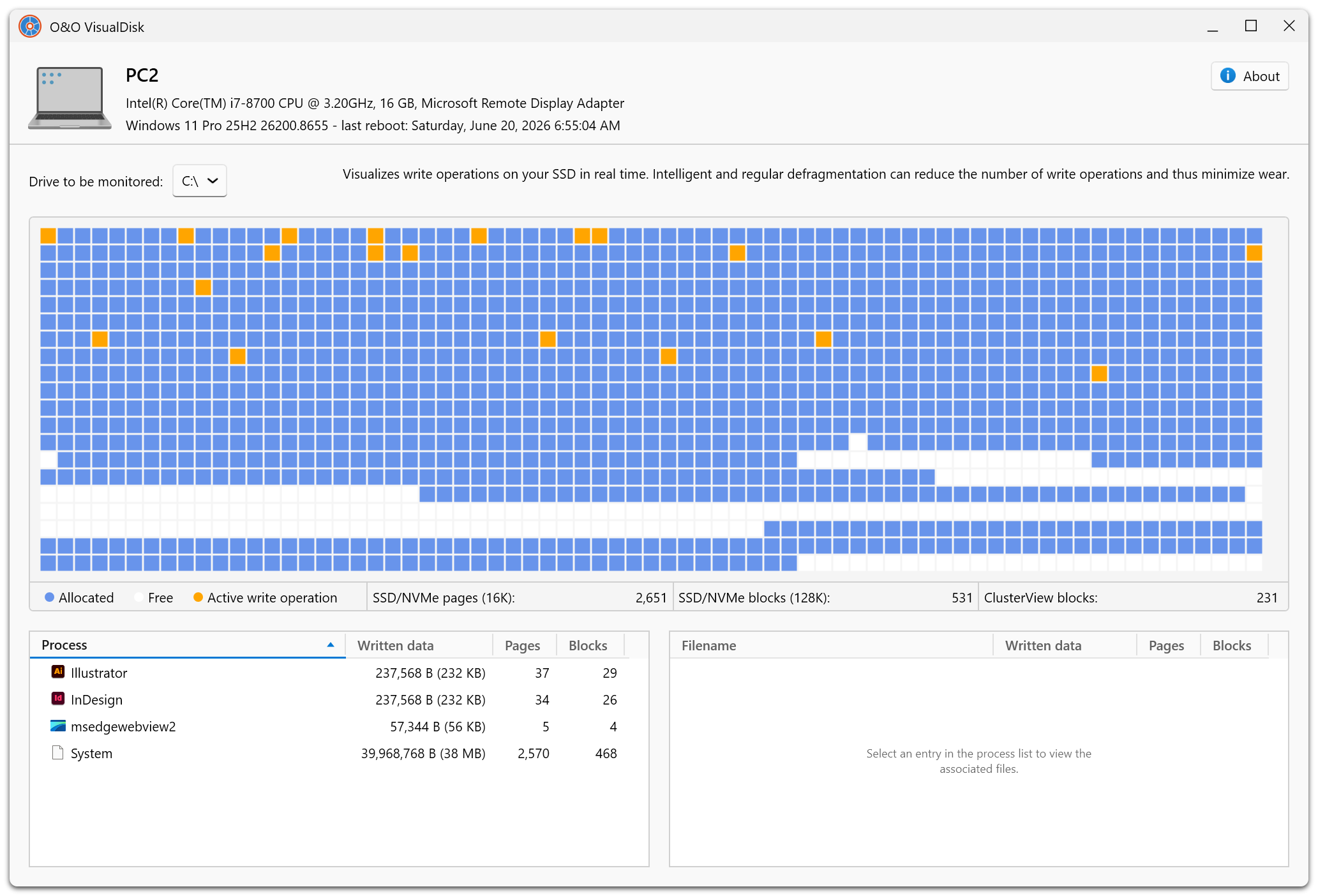The image size is (1318, 896).
Task: Open the C:\ drive selection dropdown
Action: click(200, 181)
